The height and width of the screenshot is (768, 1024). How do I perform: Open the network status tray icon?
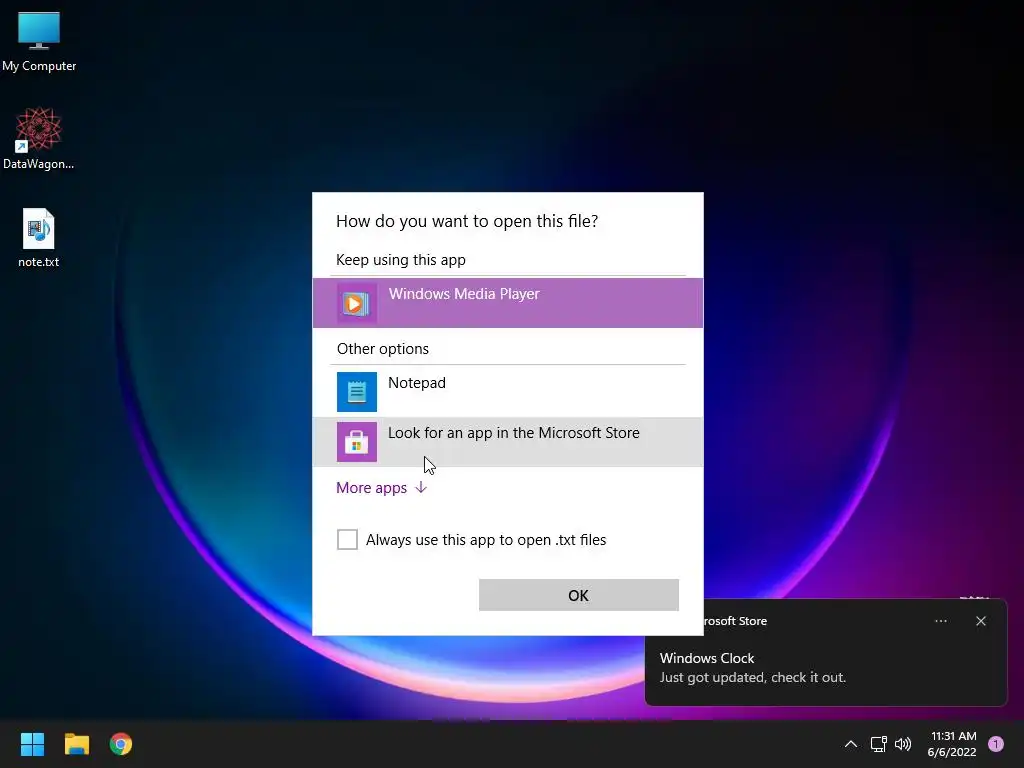tap(878, 744)
